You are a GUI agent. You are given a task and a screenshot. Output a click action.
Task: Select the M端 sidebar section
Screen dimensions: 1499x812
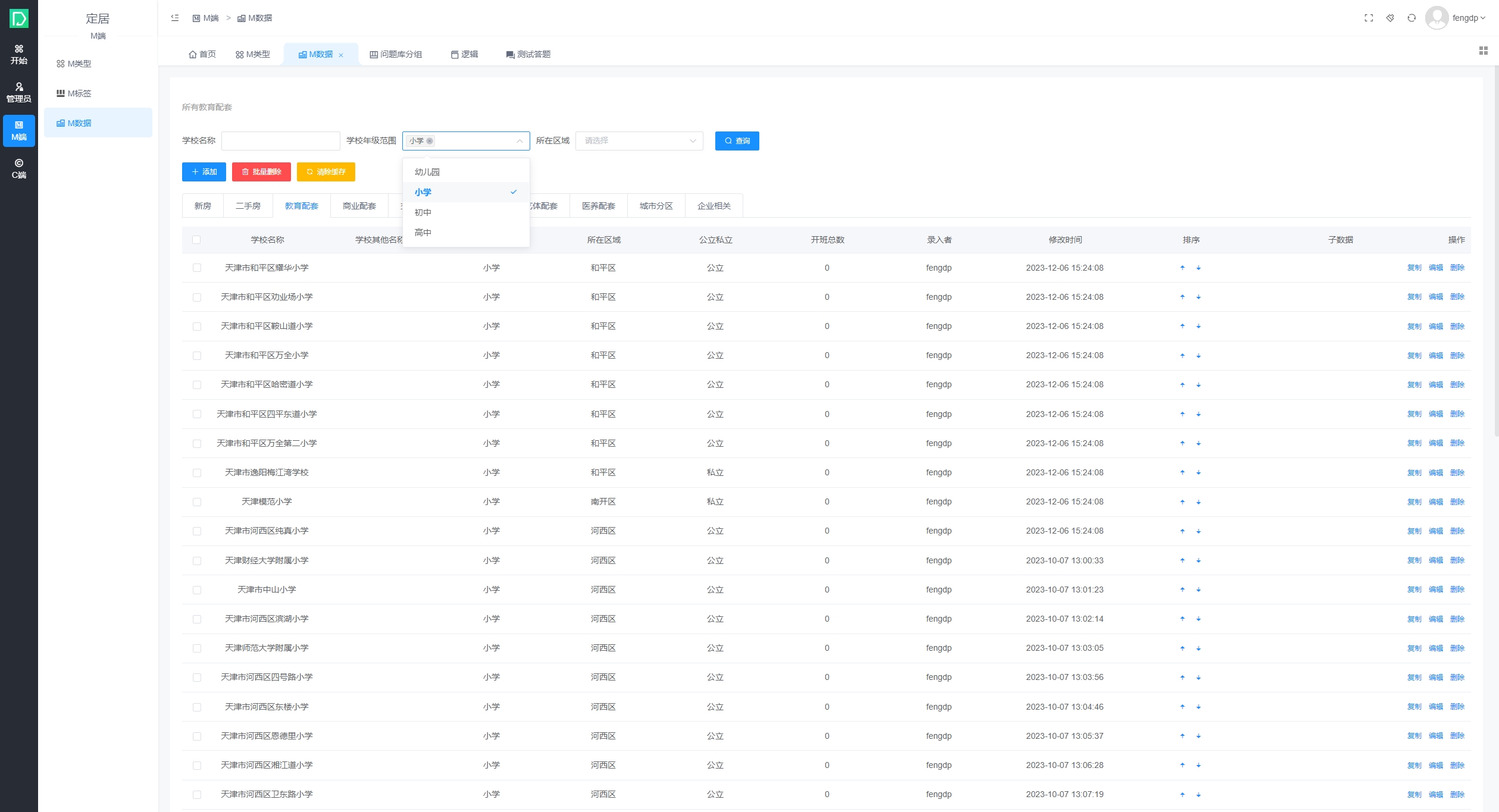tap(19, 131)
